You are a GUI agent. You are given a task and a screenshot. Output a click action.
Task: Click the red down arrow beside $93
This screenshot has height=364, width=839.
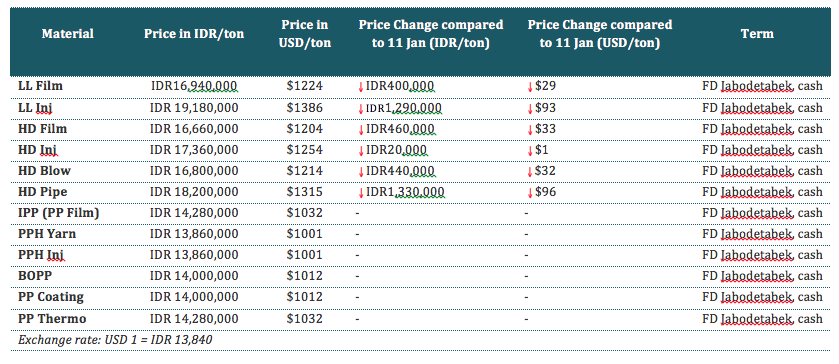530,108
